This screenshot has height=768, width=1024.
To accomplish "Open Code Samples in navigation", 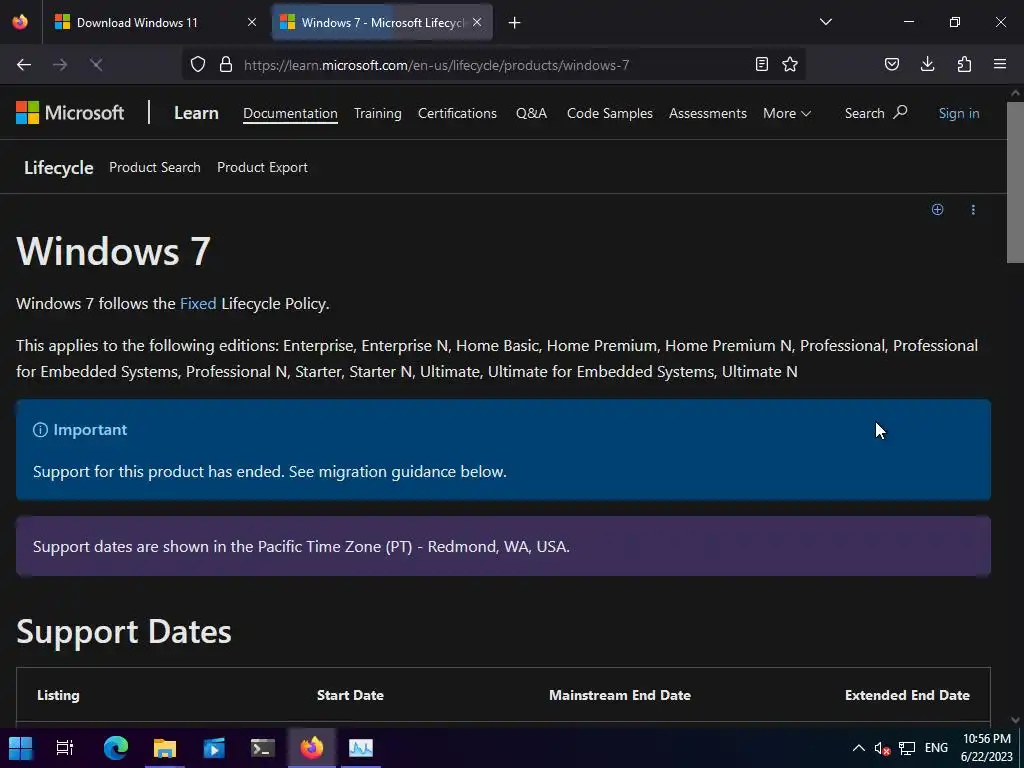I will click(x=610, y=113).
